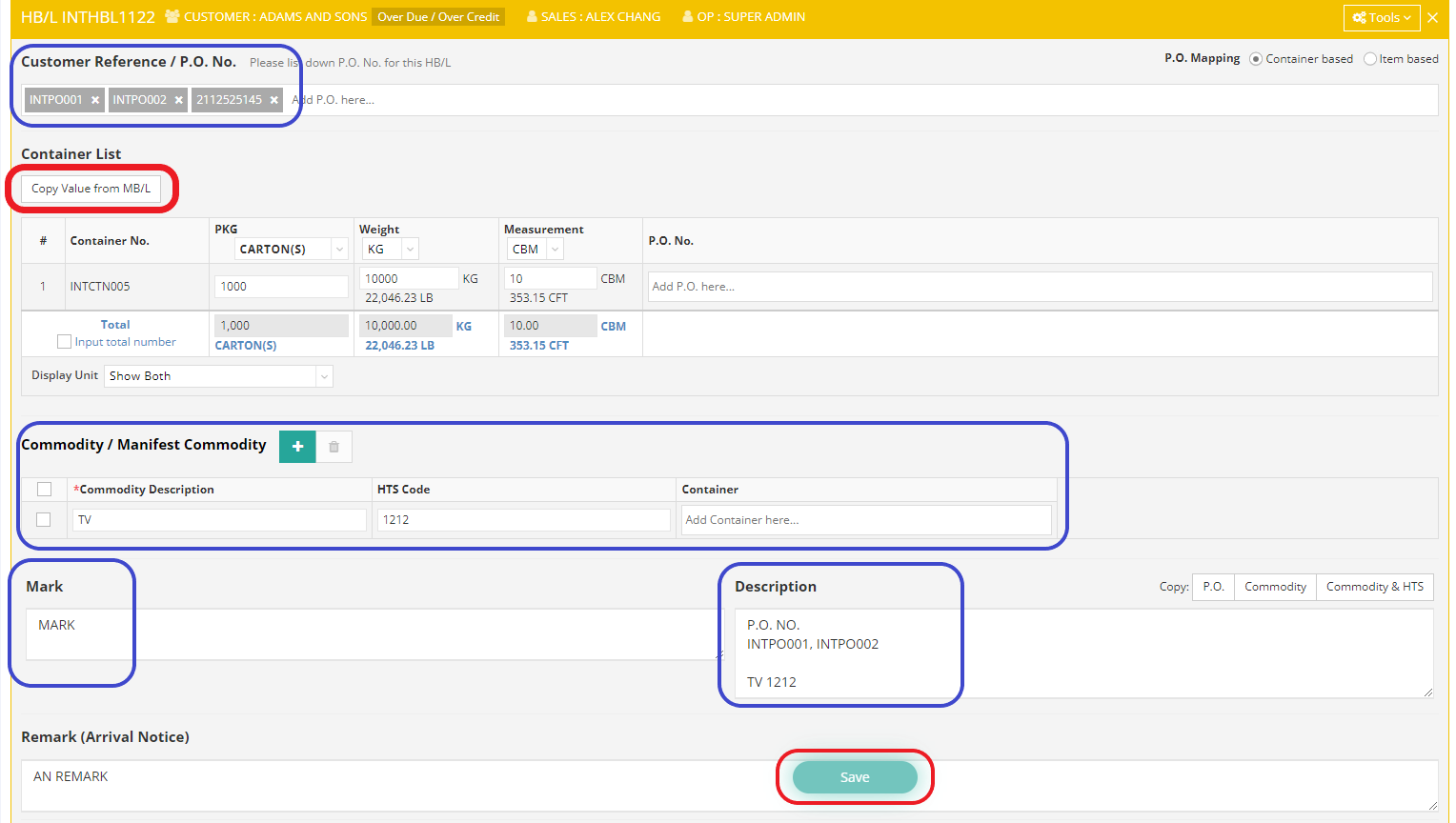Enable the Input total number checkbox
The image size is (1456, 823).
pyautogui.click(x=64, y=342)
